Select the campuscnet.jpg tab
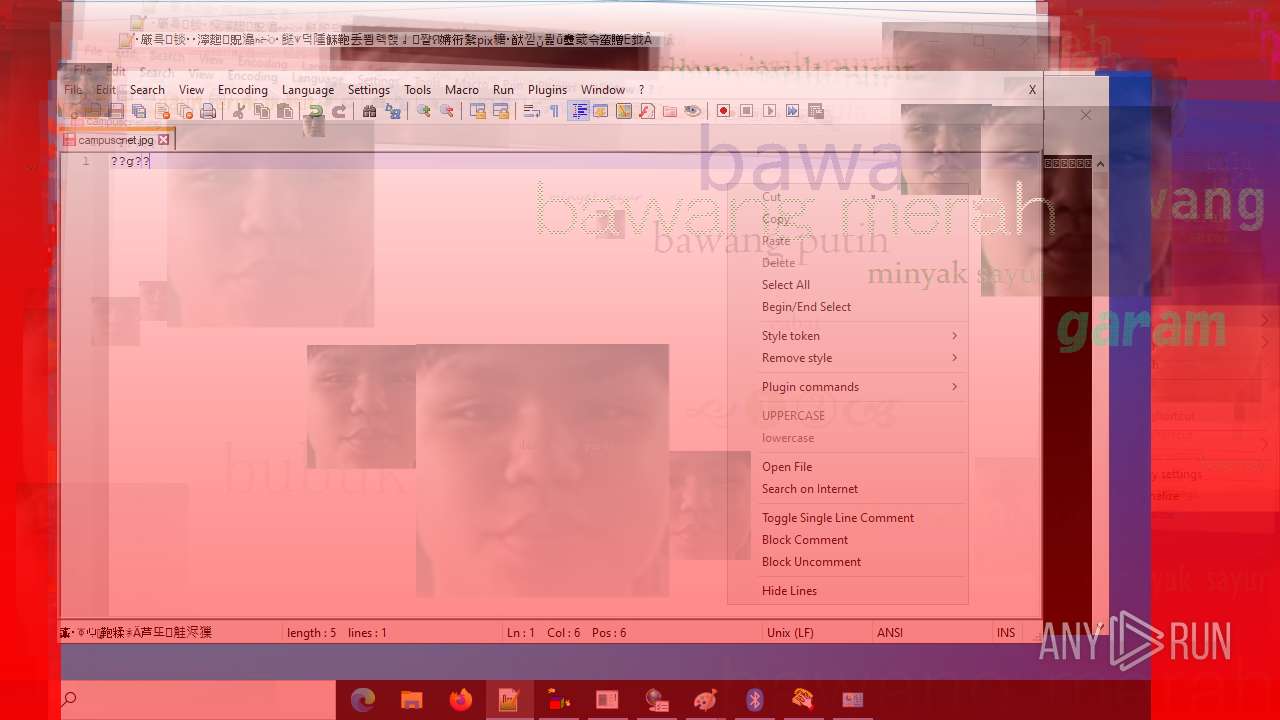Viewport: 1280px width, 720px height. pyautogui.click(x=116, y=140)
